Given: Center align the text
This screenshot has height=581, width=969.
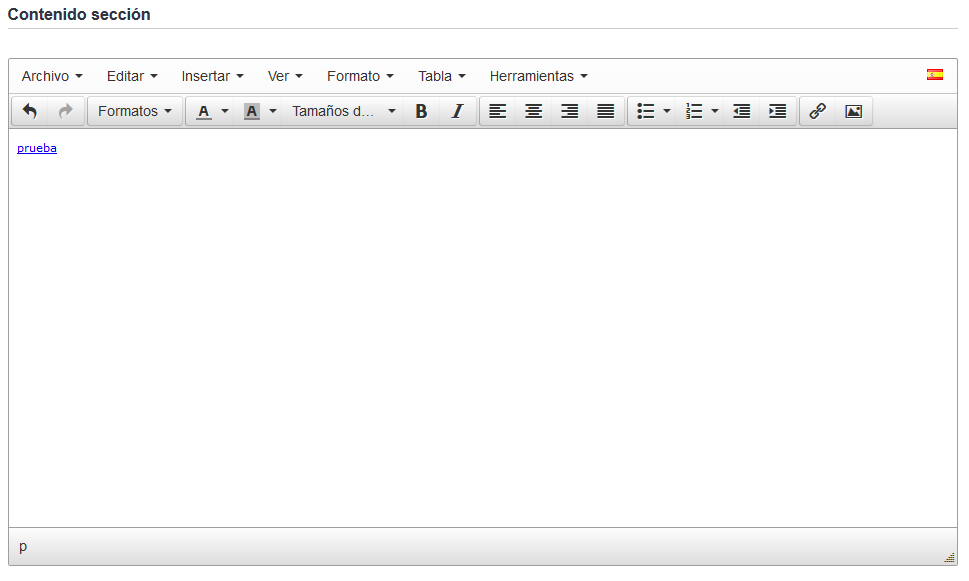Looking at the screenshot, I should (533, 111).
